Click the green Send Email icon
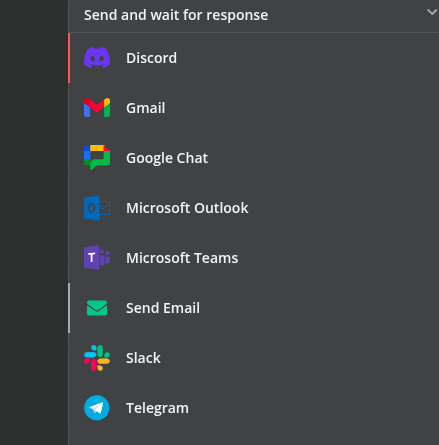This screenshot has width=439, height=445. [x=97, y=308]
